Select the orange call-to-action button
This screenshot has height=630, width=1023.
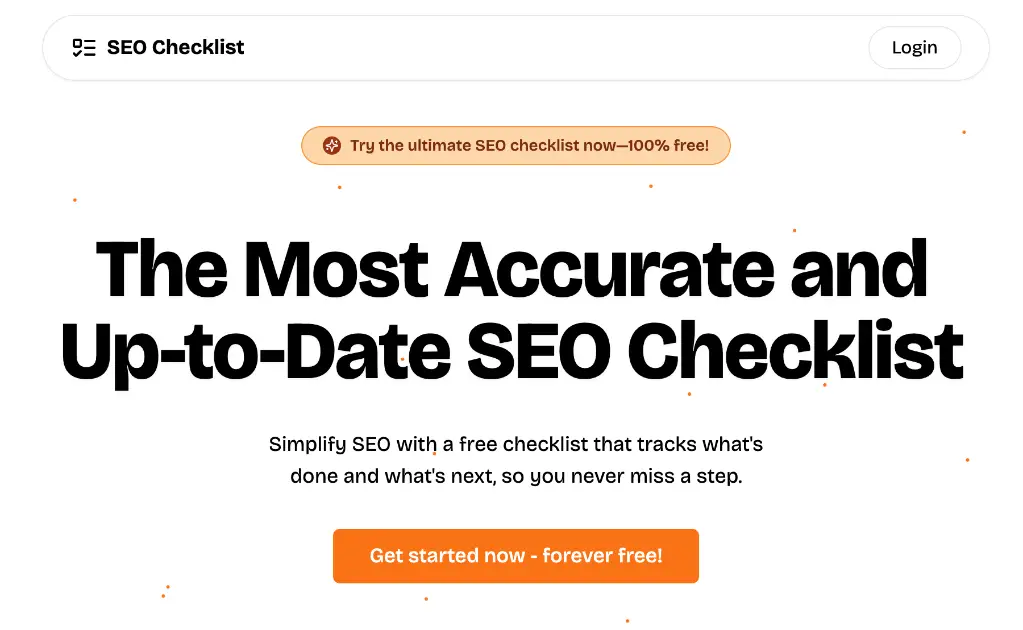(x=515, y=556)
